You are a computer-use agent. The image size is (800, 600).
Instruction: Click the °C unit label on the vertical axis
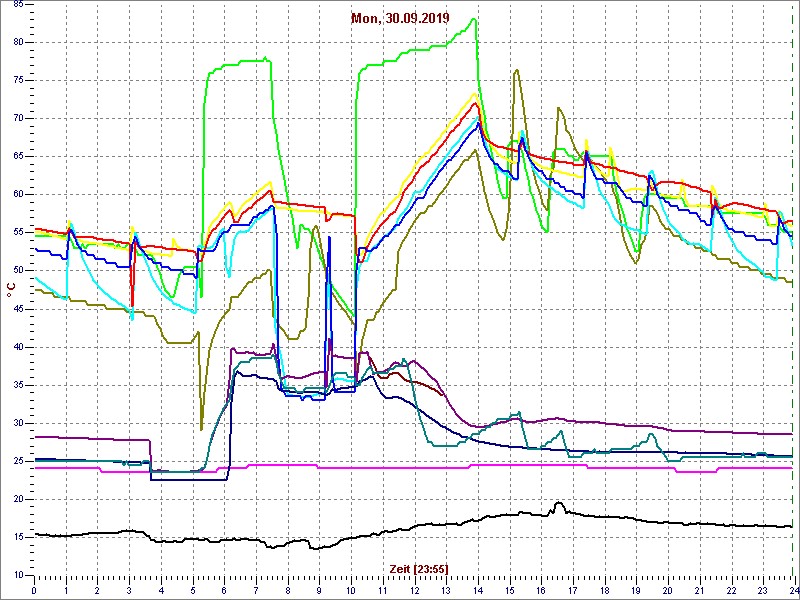click(x=11, y=290)
